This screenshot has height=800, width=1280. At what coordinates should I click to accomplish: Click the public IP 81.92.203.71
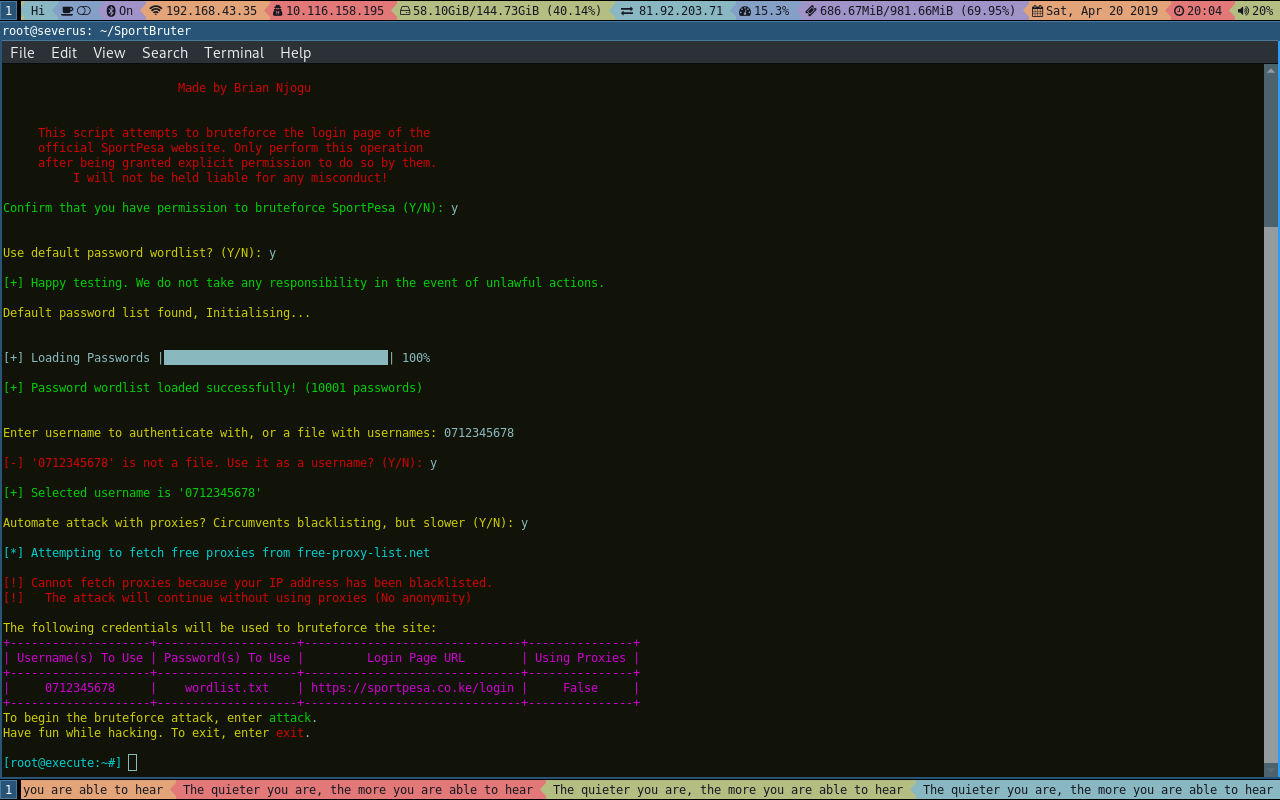680,10
